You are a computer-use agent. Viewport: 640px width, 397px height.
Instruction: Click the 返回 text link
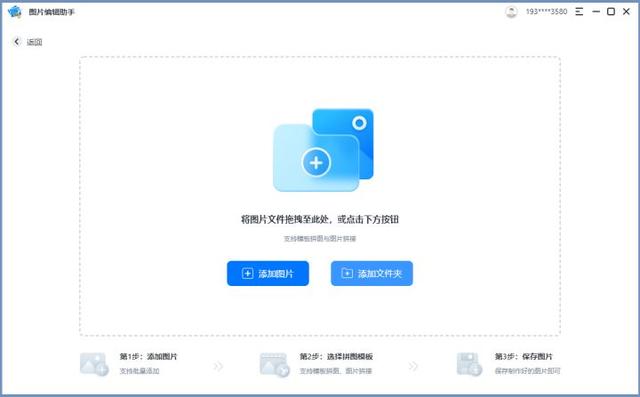34,42
